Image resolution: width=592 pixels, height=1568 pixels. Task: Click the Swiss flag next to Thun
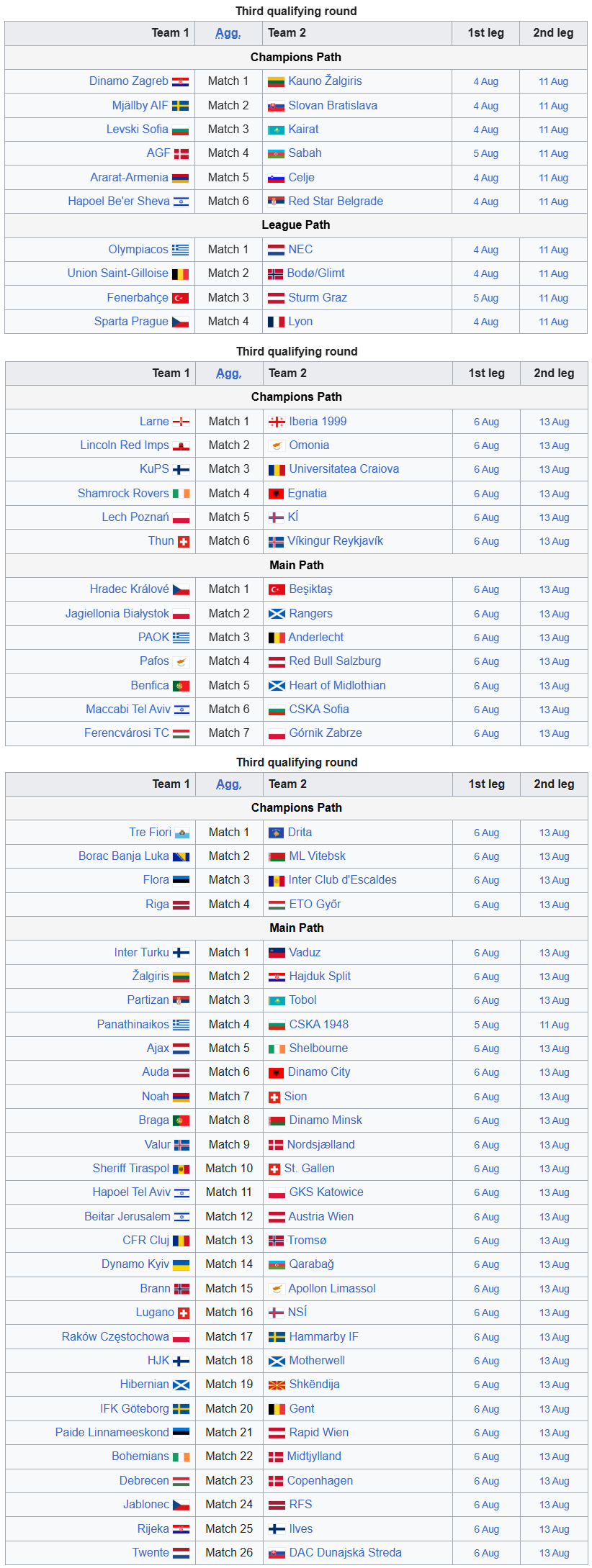[184, 541]
